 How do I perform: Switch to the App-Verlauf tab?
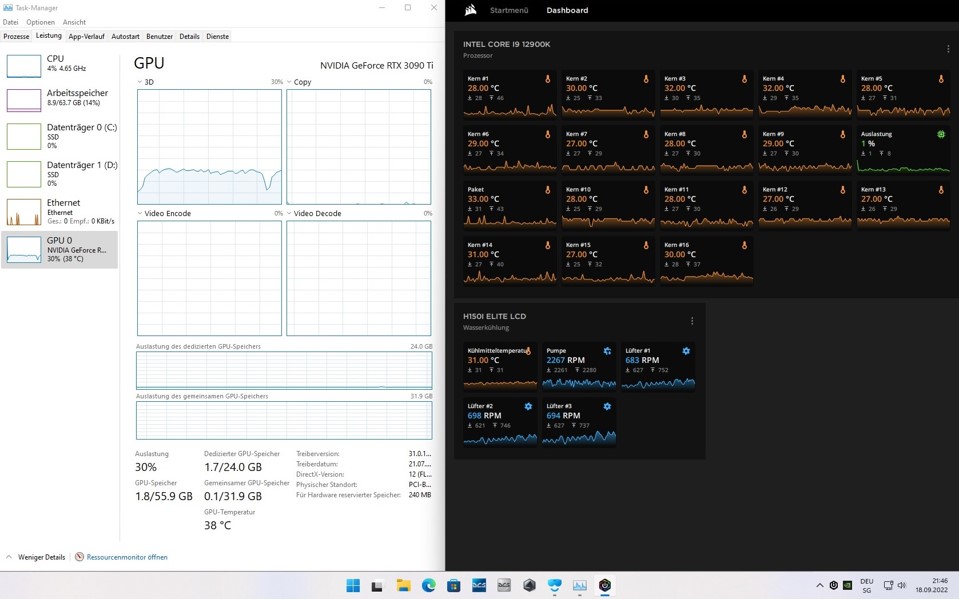pyautogui.click(x=86, y=37)
